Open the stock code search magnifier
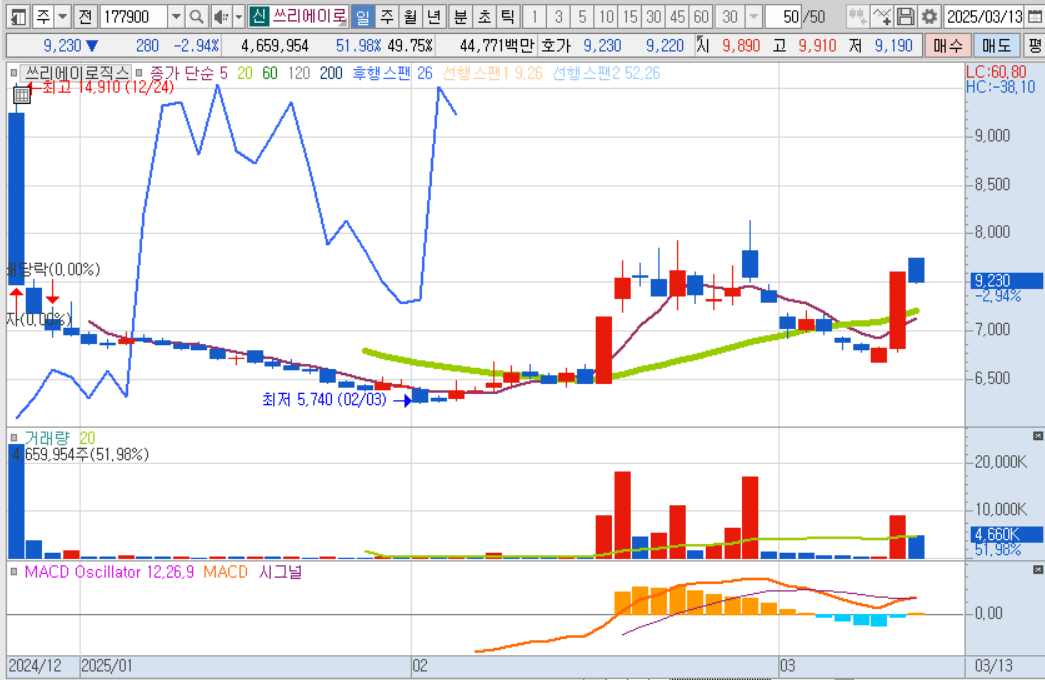Image resolution: width=1045 pixels, height=680 pixels. tap(196, 17)
